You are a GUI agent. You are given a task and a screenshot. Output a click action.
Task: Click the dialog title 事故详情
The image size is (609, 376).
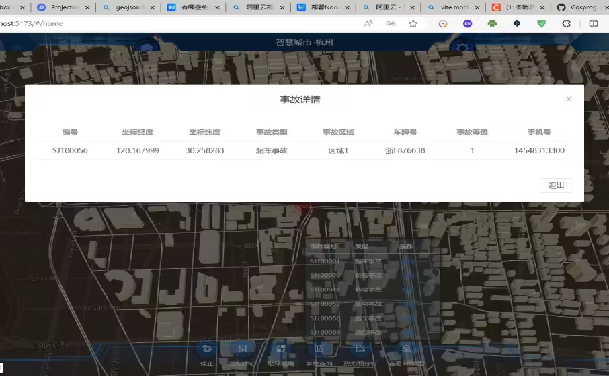point(300,99)
